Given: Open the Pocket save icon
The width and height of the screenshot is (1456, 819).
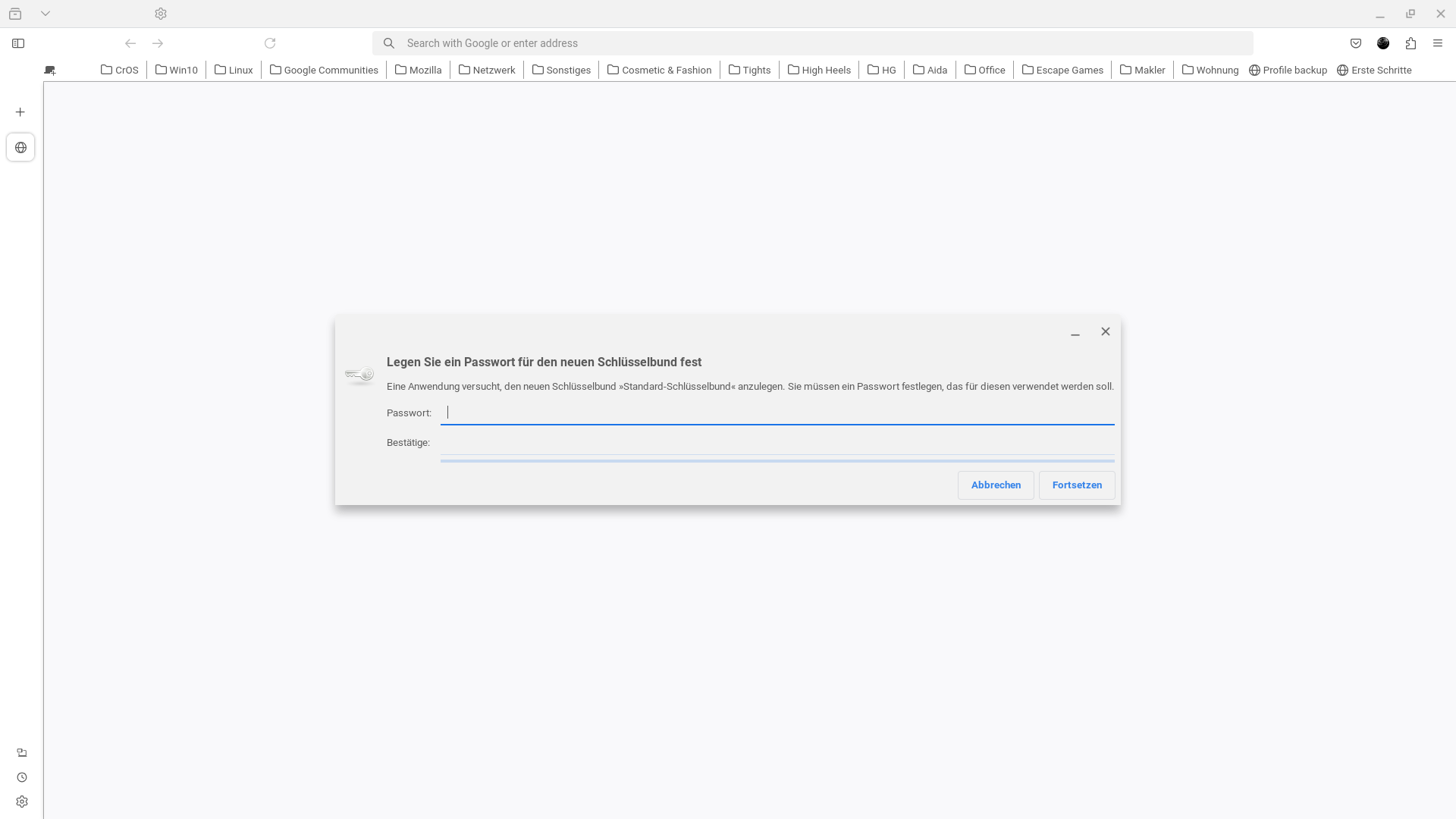Looking at the screenshot, I should point(1356,43).
